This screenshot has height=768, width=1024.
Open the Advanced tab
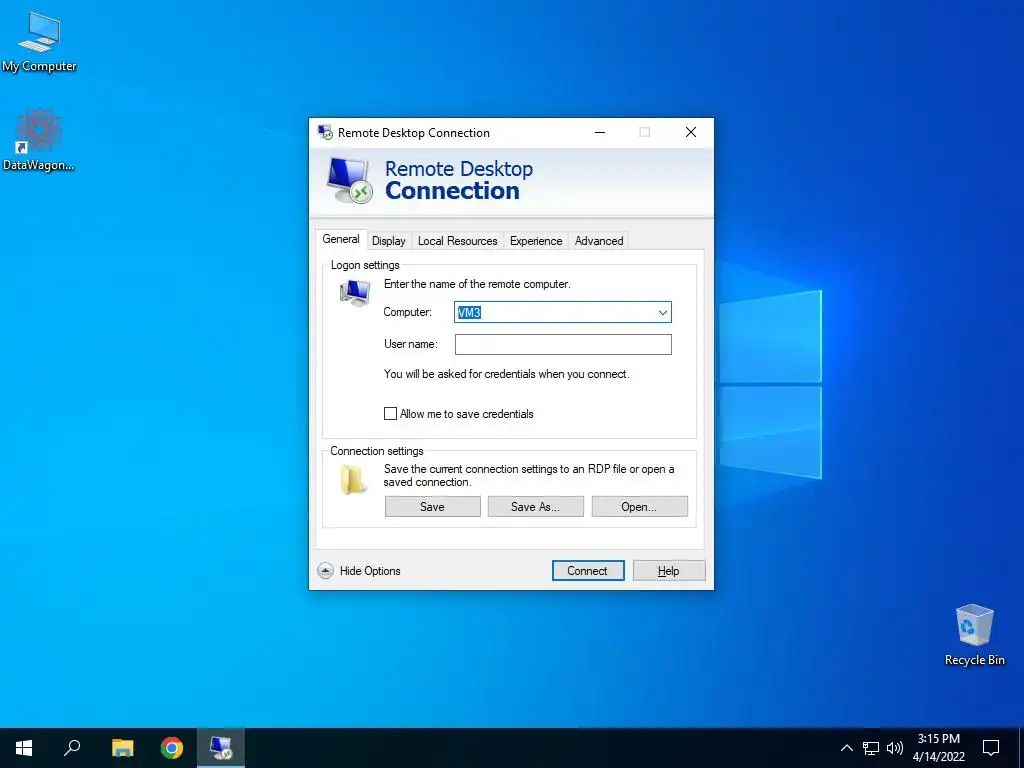(599, 241)
